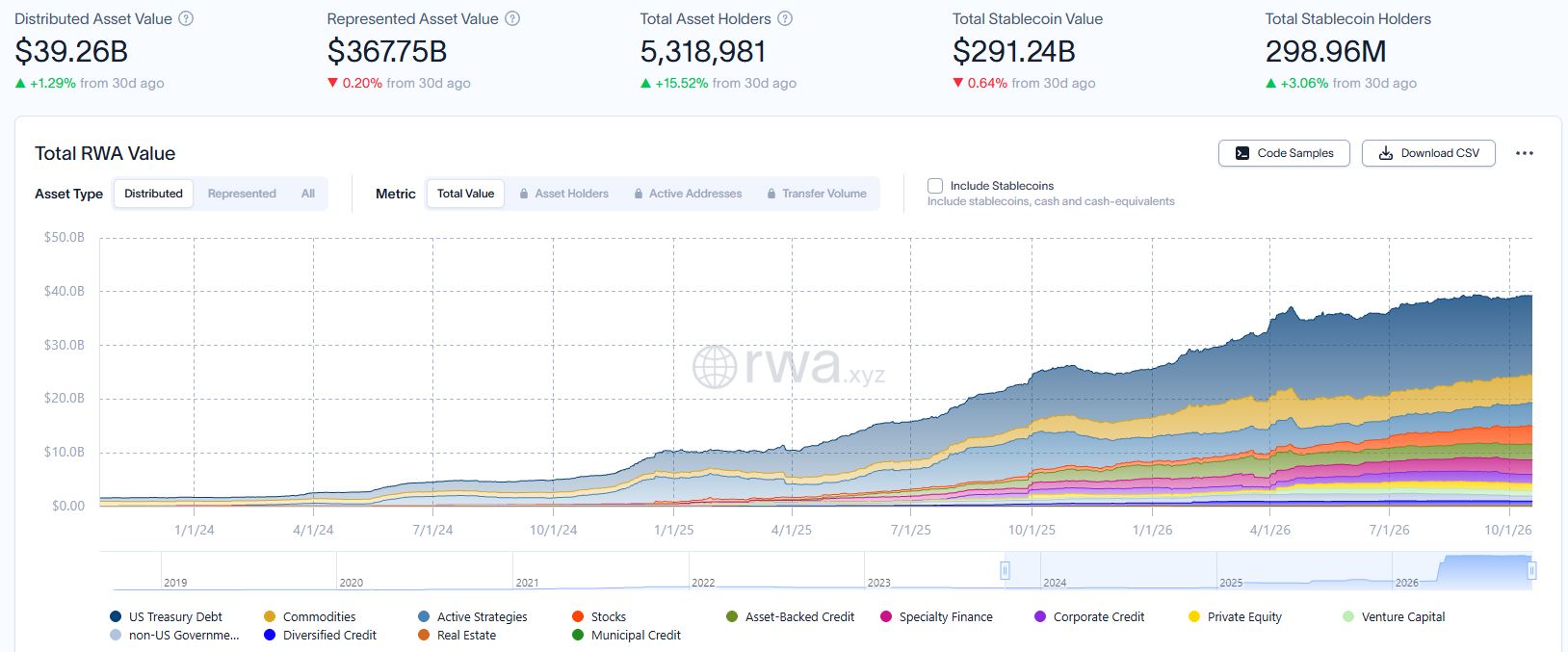Toggle Corporate Credit legend entry

pyautogui.click(x=1089, y=616)
